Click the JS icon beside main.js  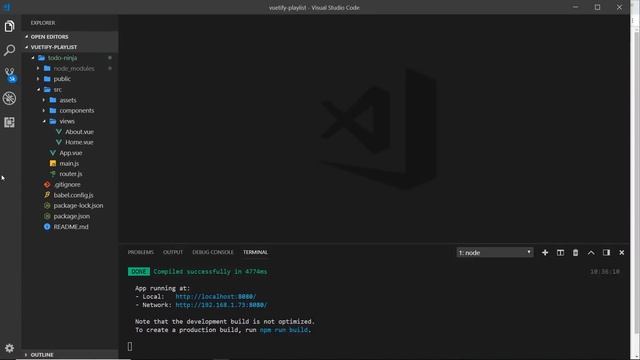point(53,163)
